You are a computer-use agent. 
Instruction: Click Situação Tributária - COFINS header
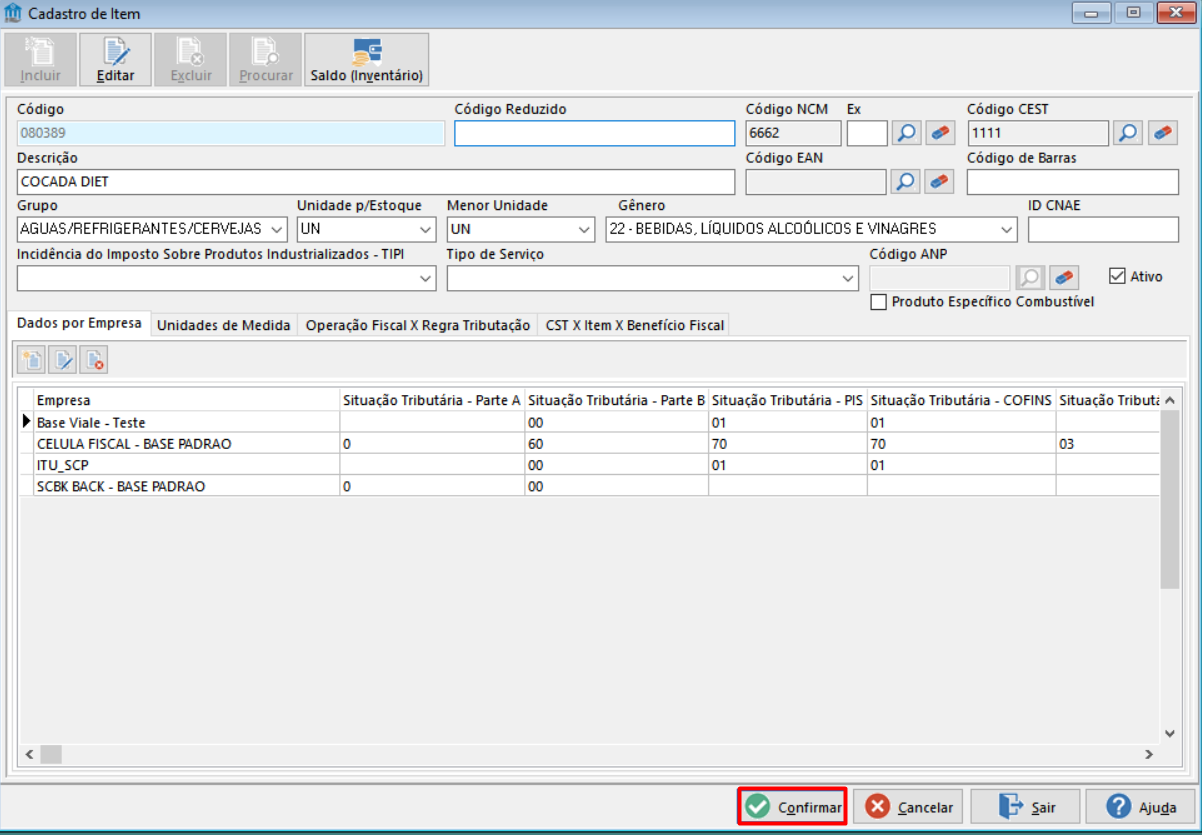pos(961,400)
